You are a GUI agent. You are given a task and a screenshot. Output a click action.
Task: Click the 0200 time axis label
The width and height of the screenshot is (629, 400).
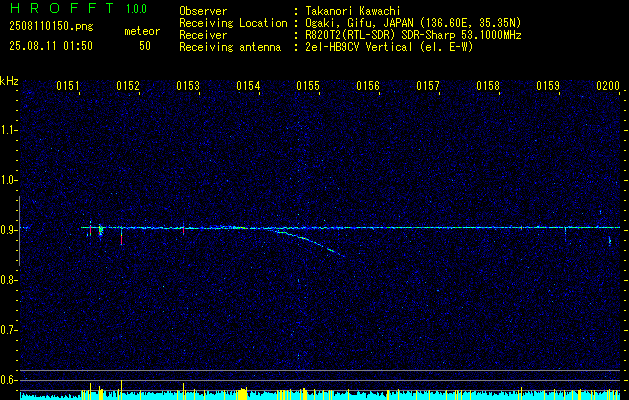coord(608,86)
